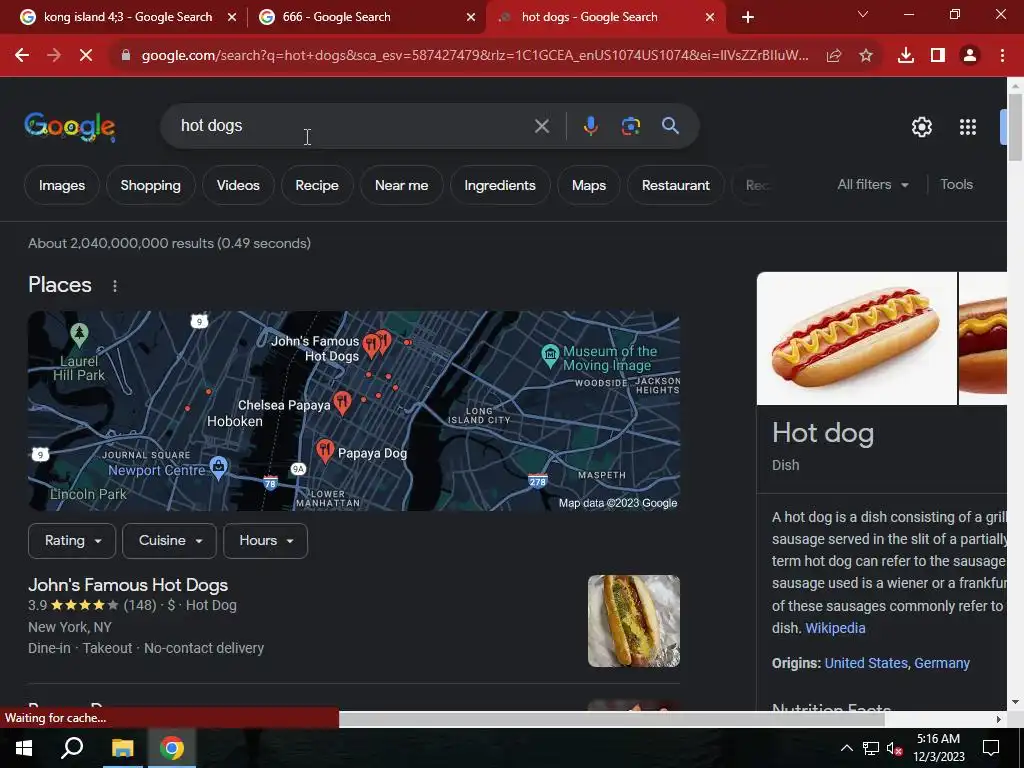Clear the search box with X
This screenshot has width=1024, height=768.
(x=541, y=125)
